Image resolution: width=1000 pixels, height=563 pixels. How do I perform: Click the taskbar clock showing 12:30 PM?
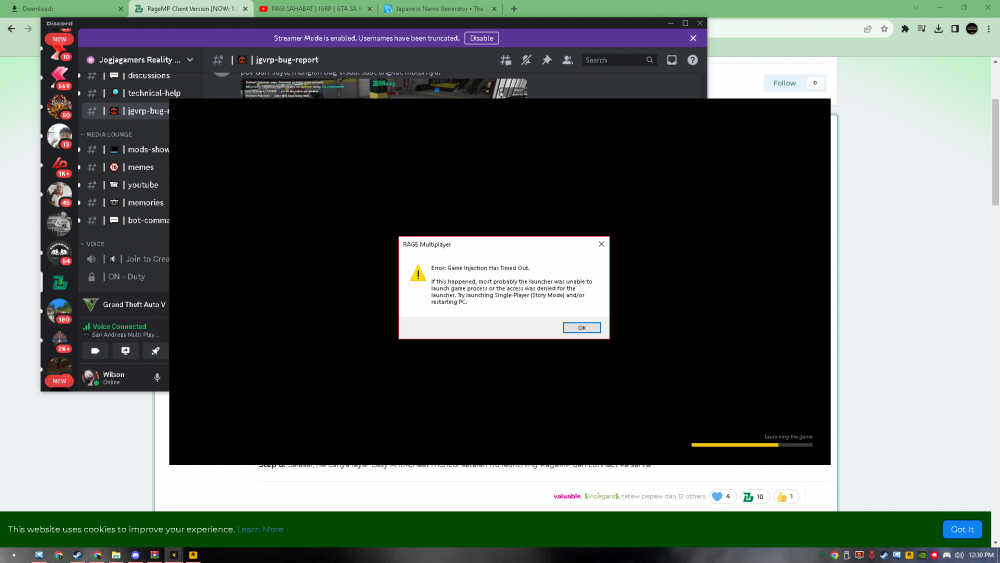982,555
